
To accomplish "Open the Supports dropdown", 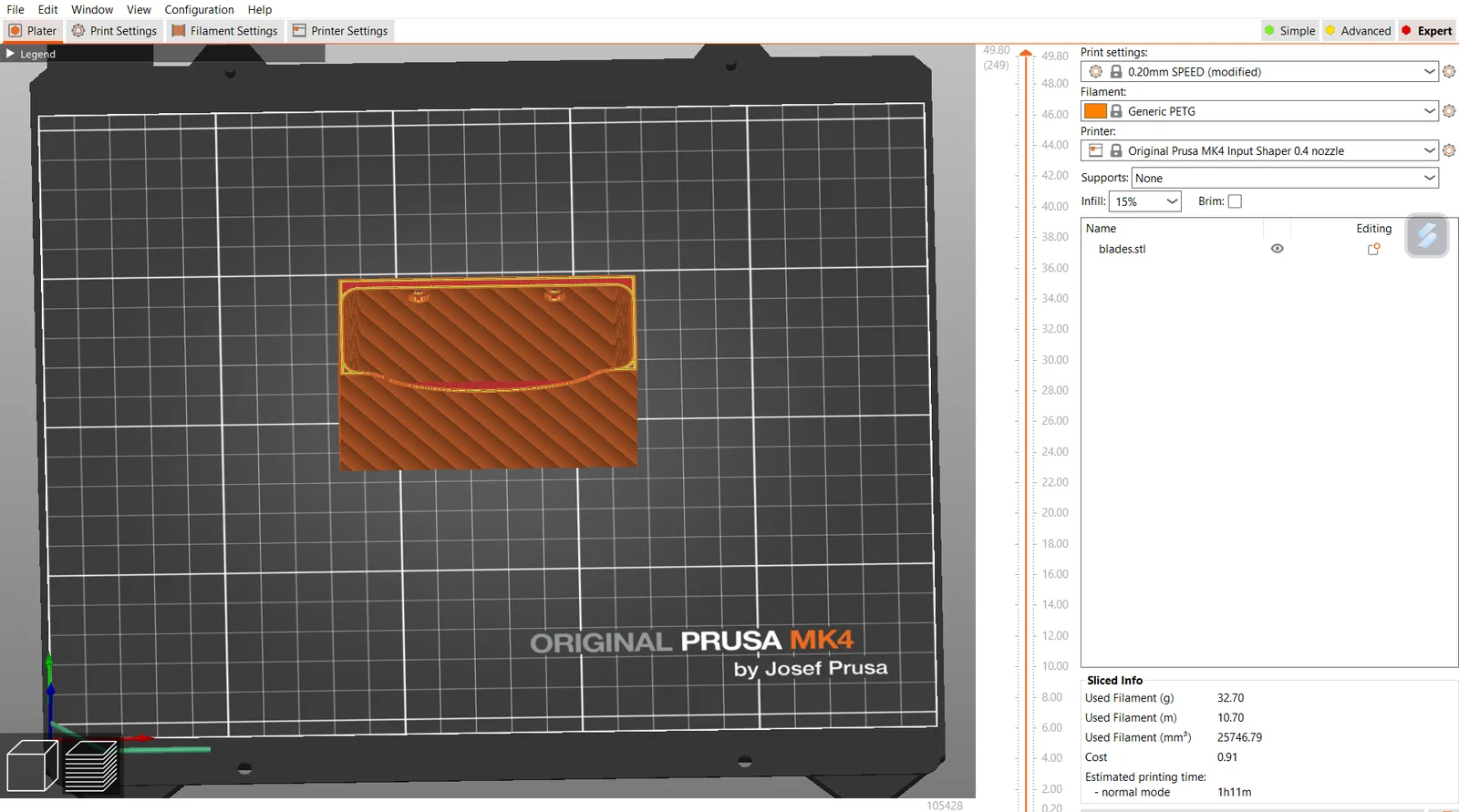I will point(1285,178).
